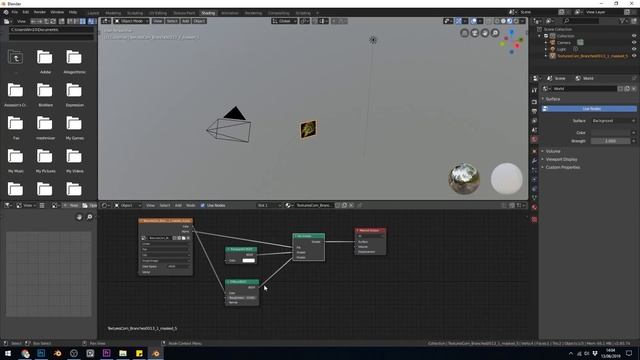This screenshot has width=640, height=360.
Task: Open World properties tab icon
Action: click(x=534, y=140)
